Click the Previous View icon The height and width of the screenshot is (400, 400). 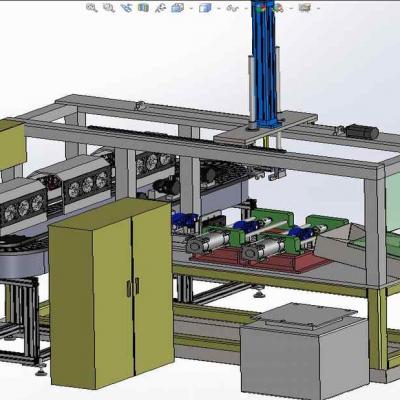tap(126, 8)
